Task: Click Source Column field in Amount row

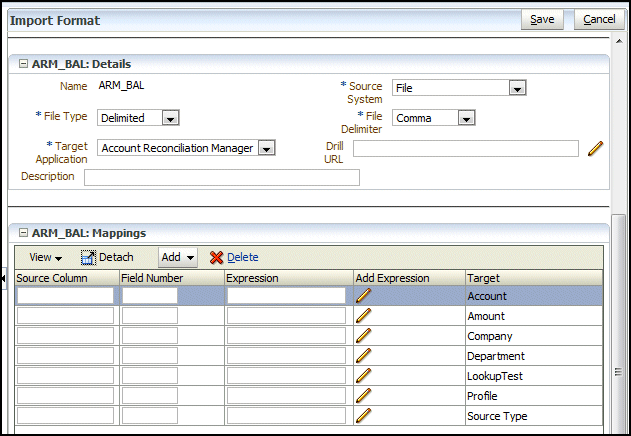Action: click(x=65, y=316)
